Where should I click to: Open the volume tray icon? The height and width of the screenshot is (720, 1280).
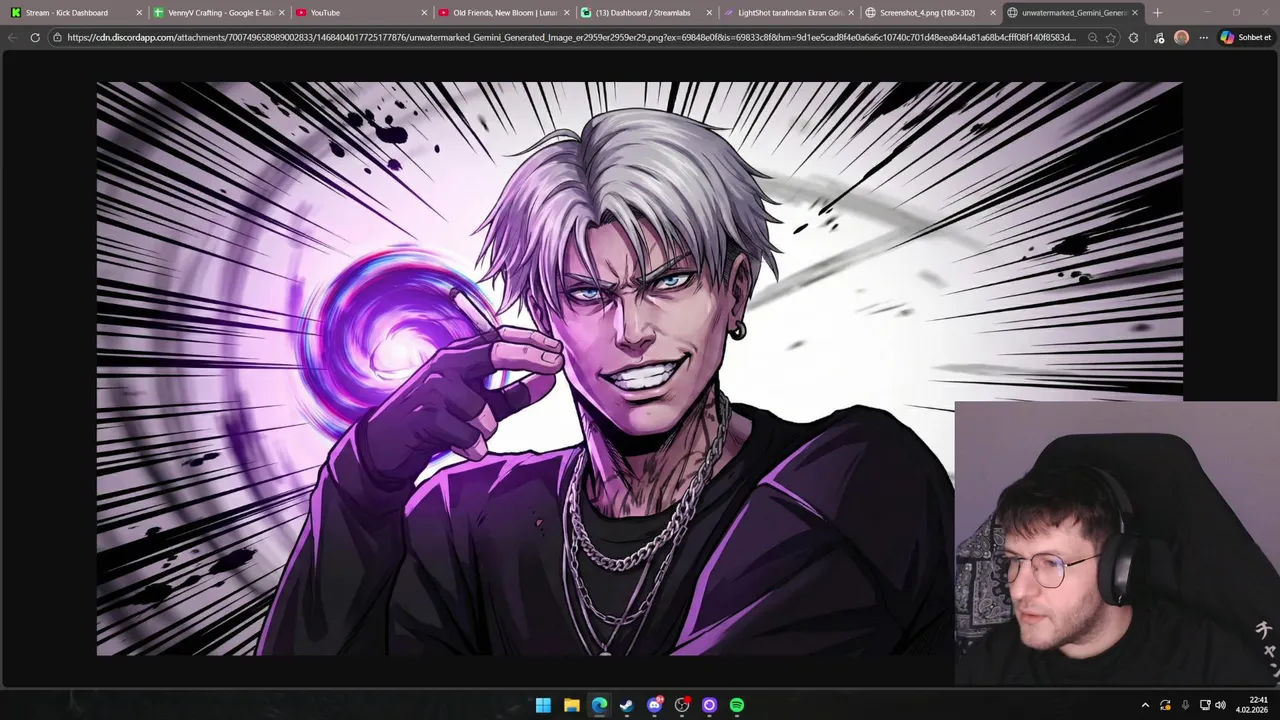(1220, 705)
